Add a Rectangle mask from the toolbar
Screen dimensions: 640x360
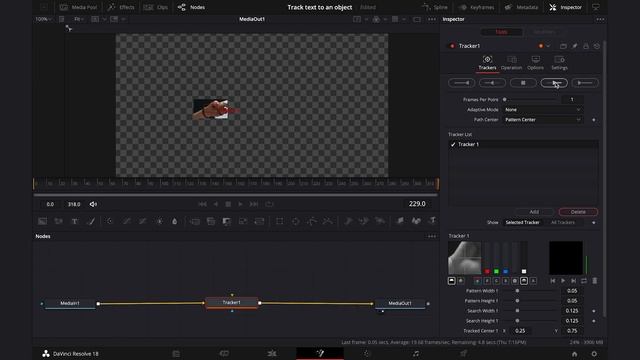(x=280, y=221)
